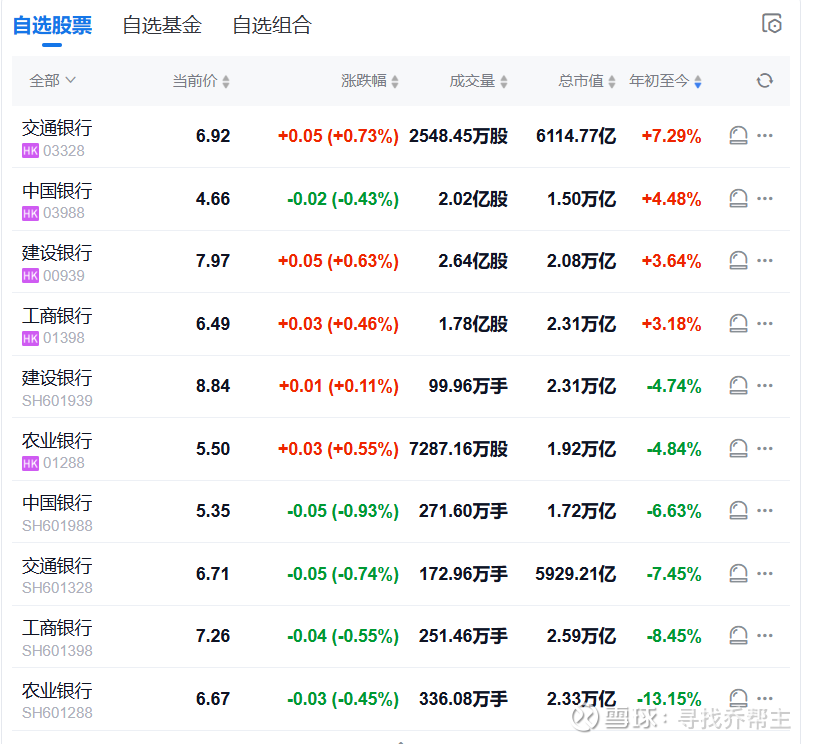This screenshot has height=744, width=815.
Task: Set alert bell for 中国银行 03988
Action: tap(738, 199)
